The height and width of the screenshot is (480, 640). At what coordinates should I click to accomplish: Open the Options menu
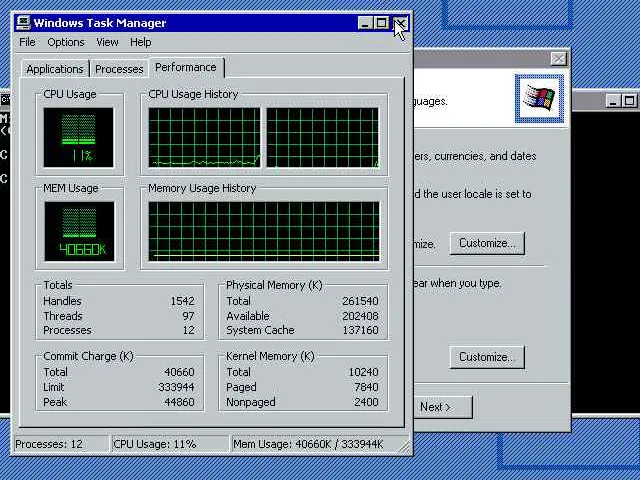(66, 42)
